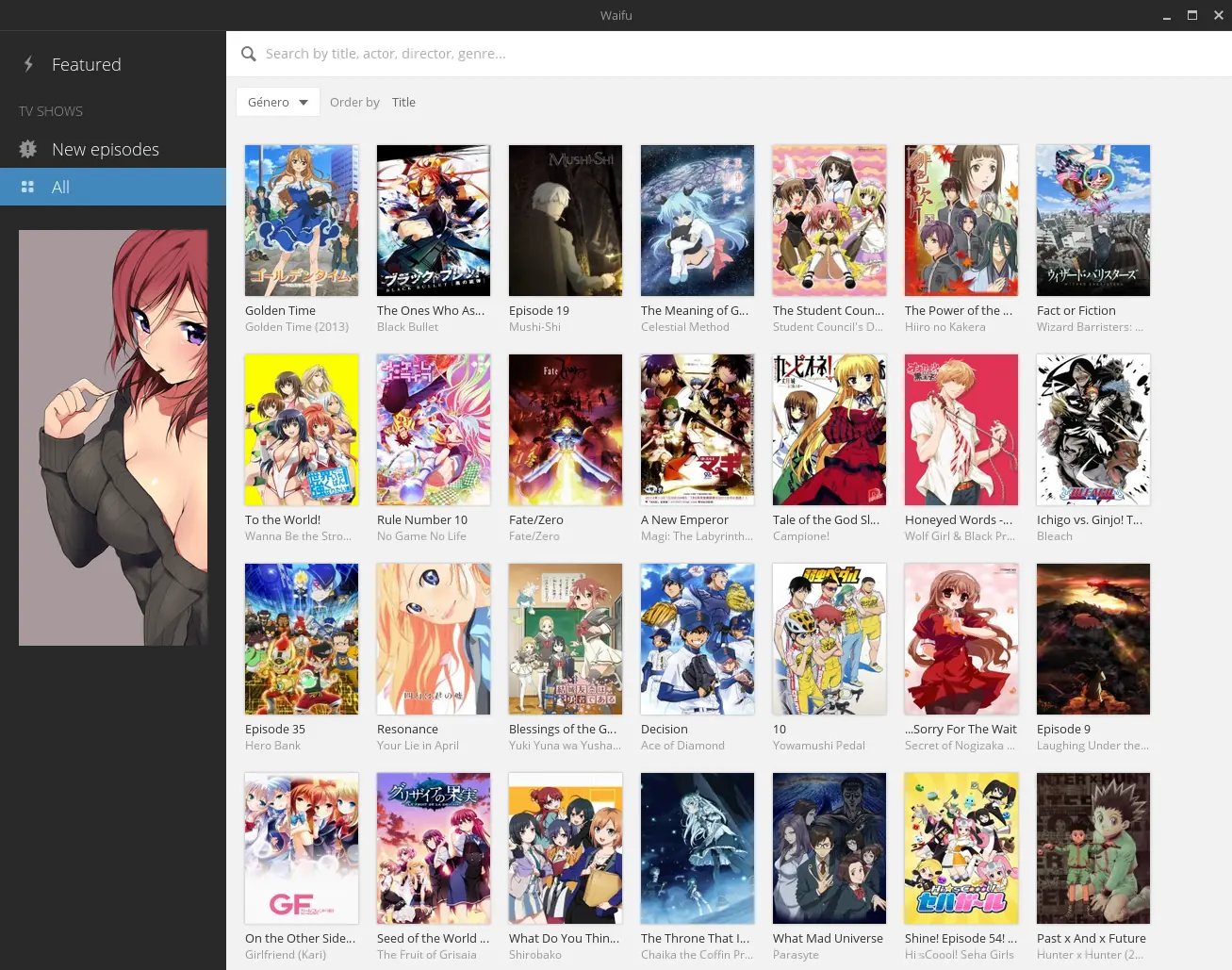Click the "Celestial Method" series name
This screenshot has height=970, width=1232.
coord(685,327)
